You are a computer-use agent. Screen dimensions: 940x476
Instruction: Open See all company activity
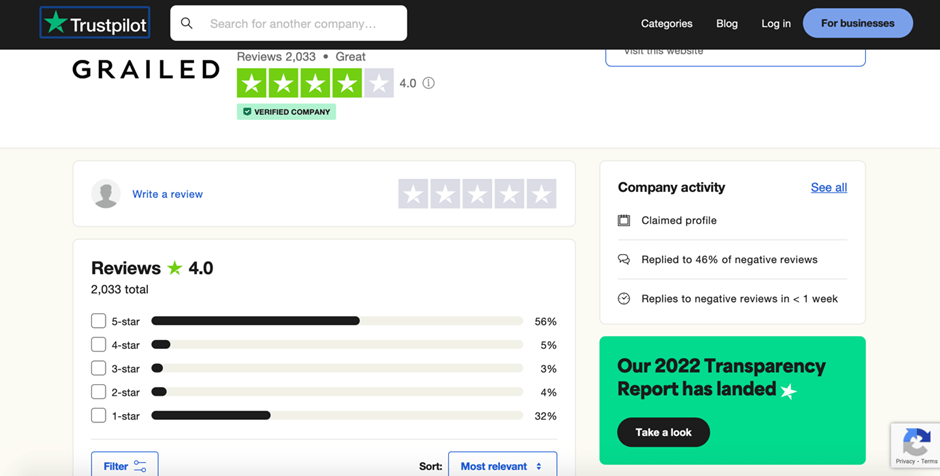[x=828, y=188]
